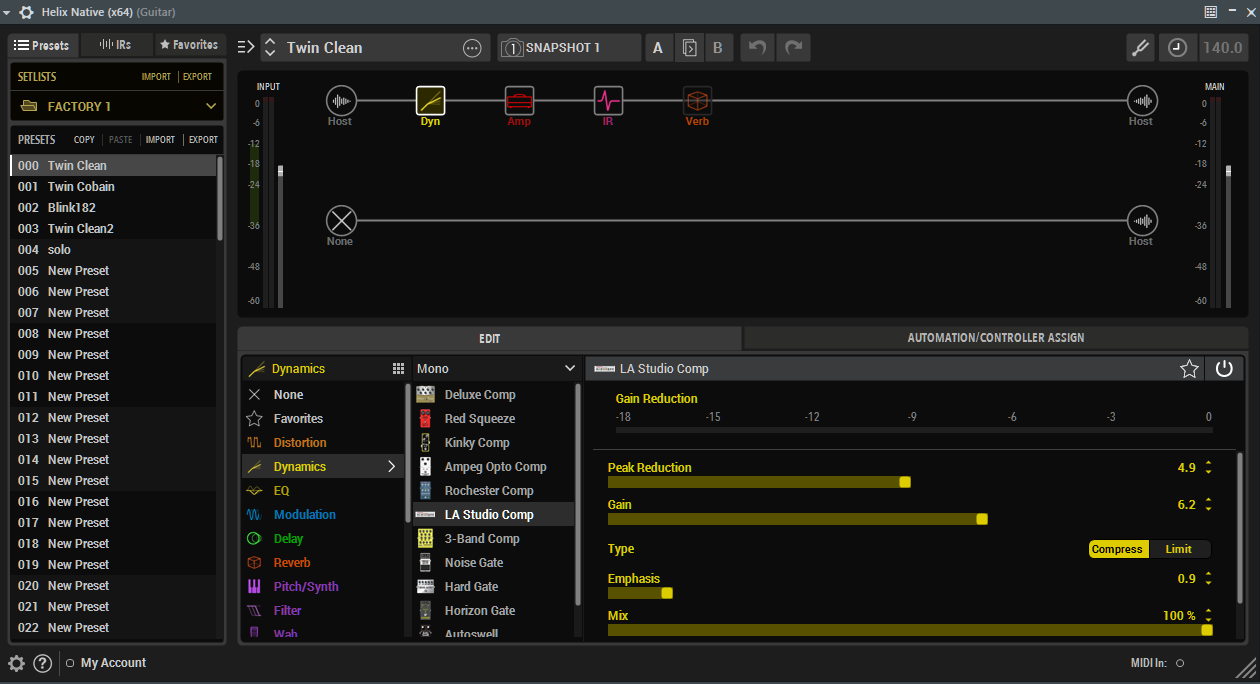Click the redo arrow icon
Screen dimensions: 1260x684
click(794, 48)
